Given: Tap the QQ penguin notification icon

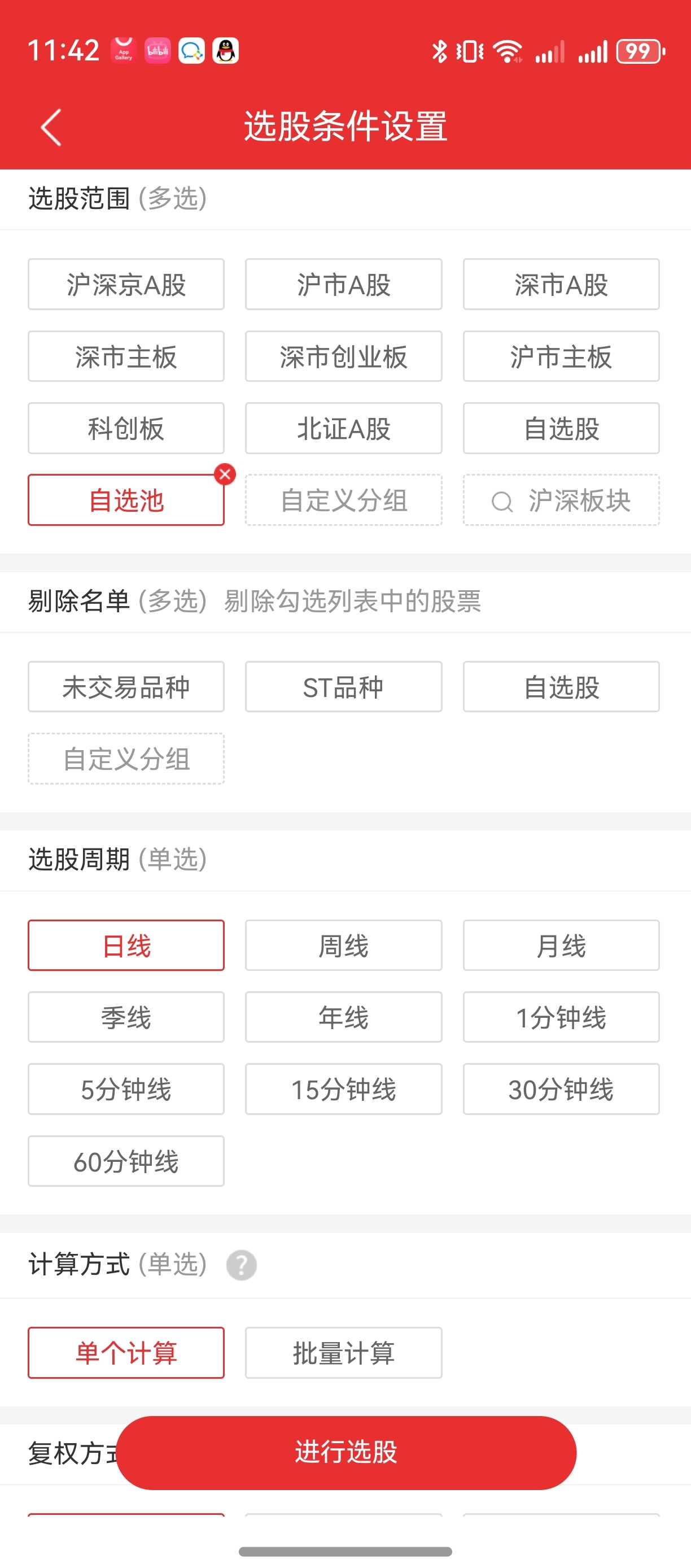Looking at the screenshot, I should tap(226, 51).
